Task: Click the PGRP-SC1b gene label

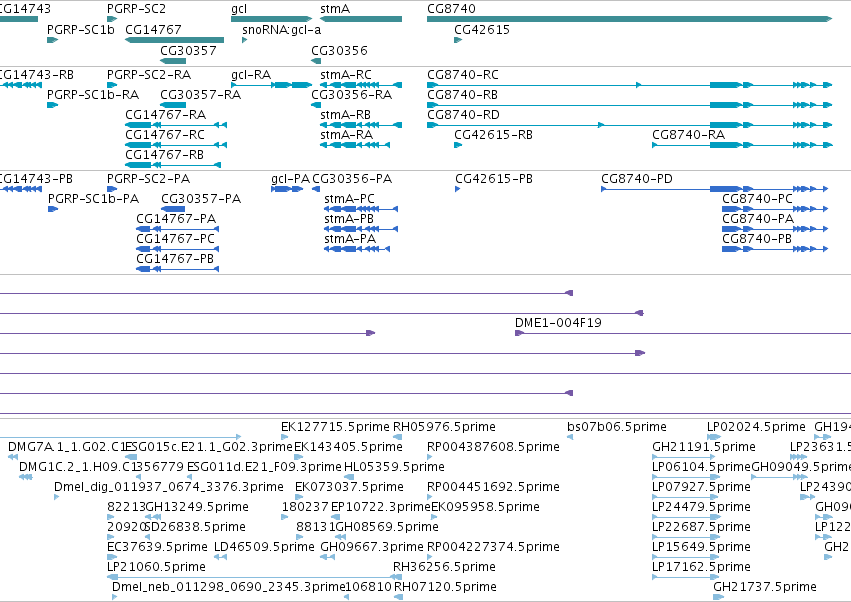Action: [81, 30]
